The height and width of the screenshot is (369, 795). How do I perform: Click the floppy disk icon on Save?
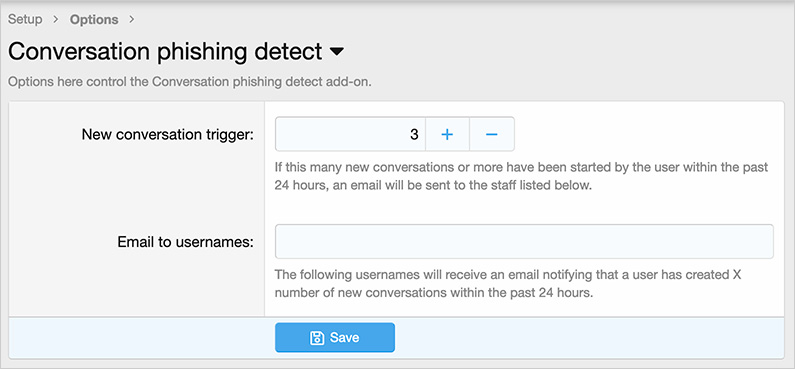tap(317, 338)
